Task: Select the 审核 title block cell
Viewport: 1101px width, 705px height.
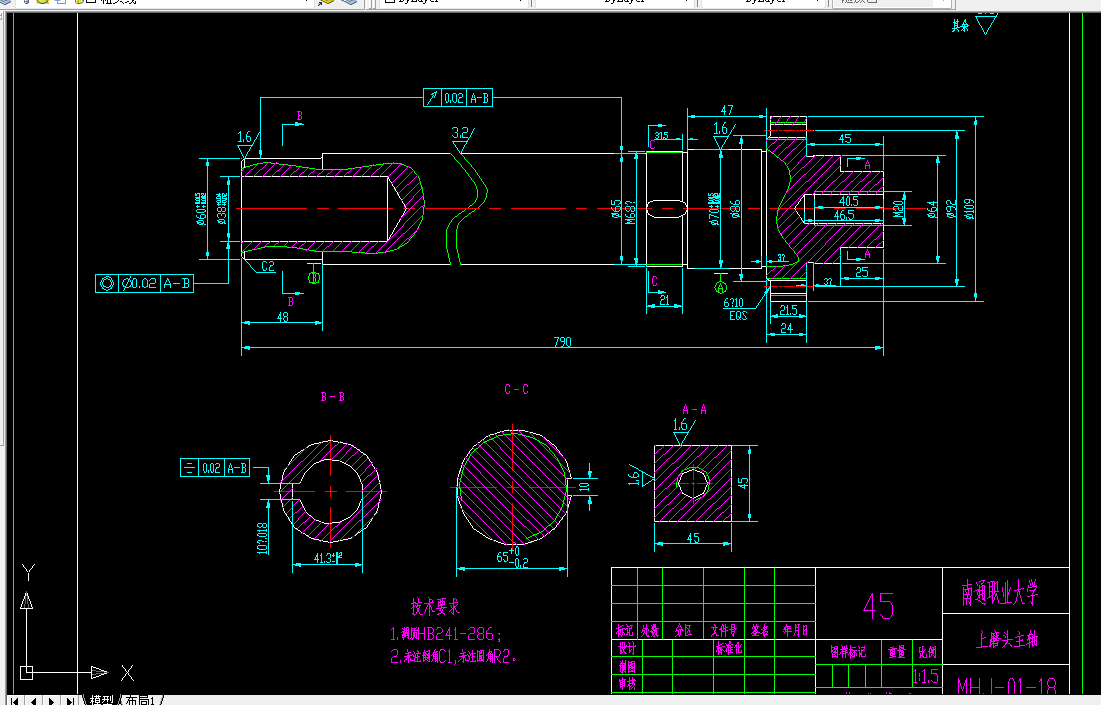Action: point(626,683)
